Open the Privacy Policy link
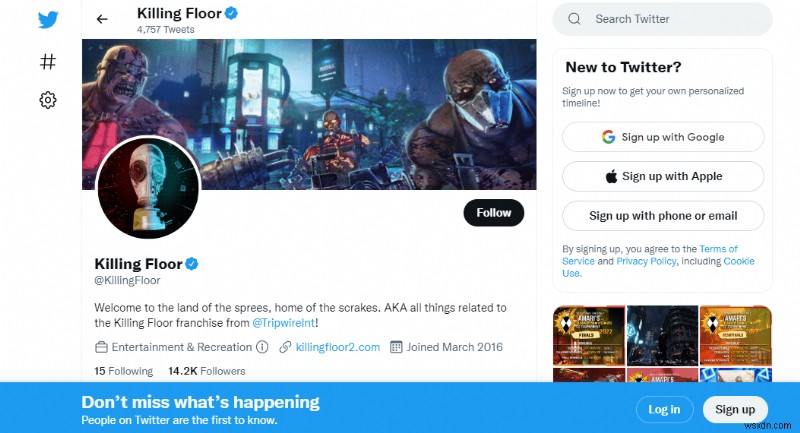 tap(646, 261)
